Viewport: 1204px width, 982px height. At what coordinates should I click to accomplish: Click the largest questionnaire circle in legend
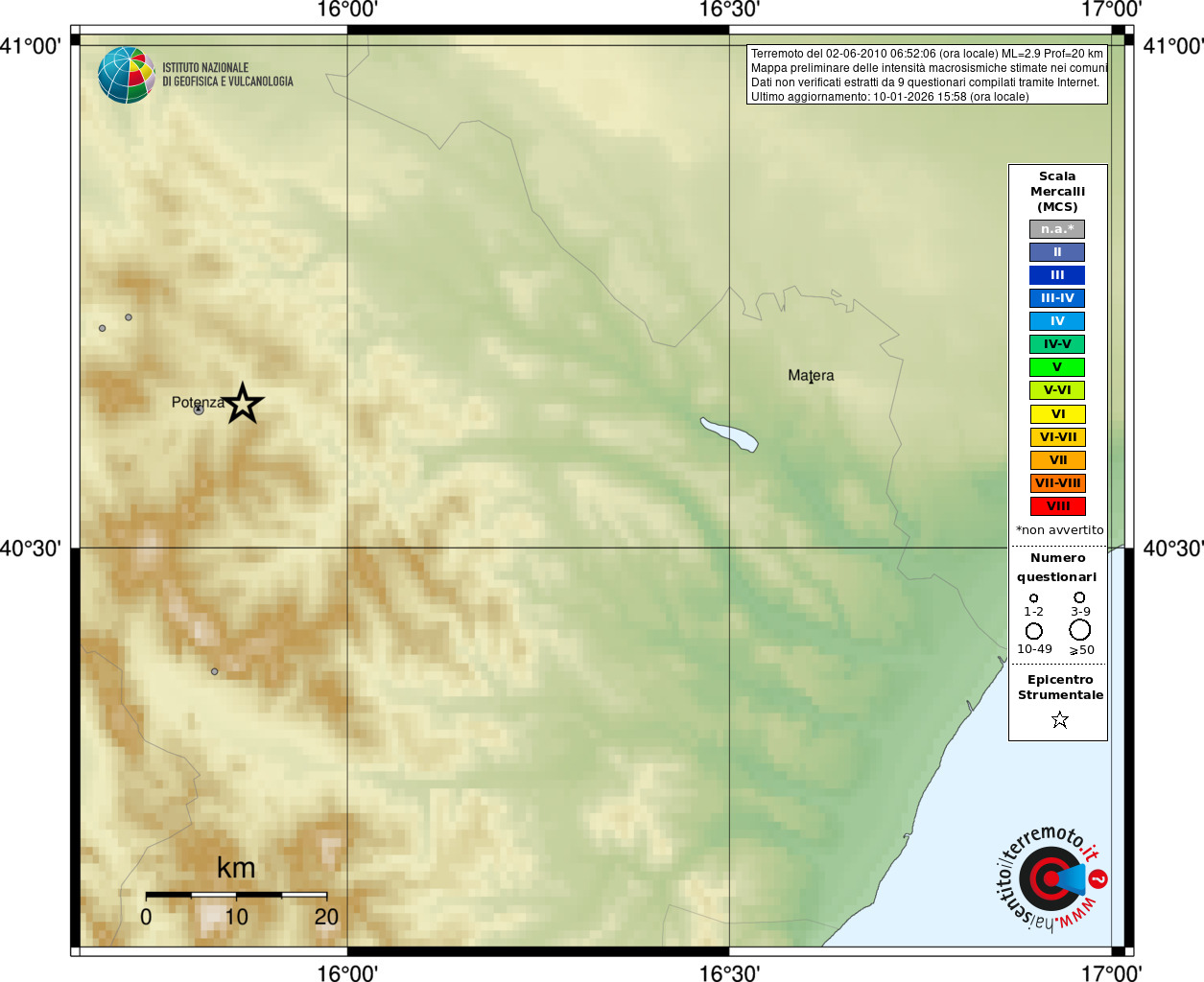click(x=1080, y=630)
